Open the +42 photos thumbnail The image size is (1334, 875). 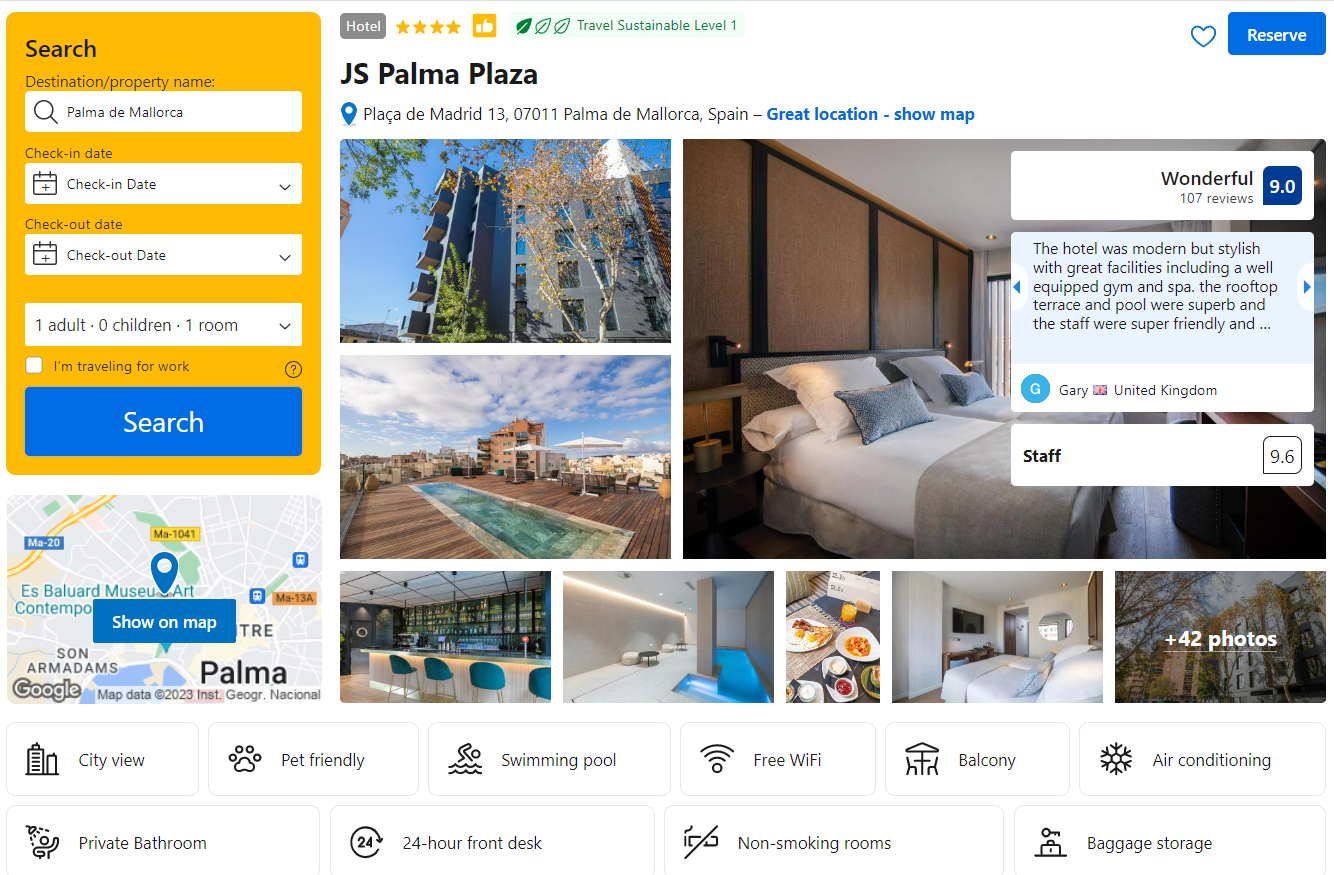1220,637
